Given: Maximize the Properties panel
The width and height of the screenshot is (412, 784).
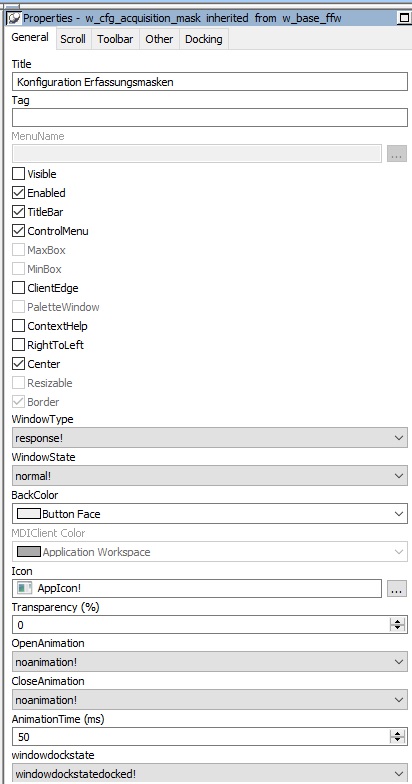Looking at the screenshot, I should [404, 18].
